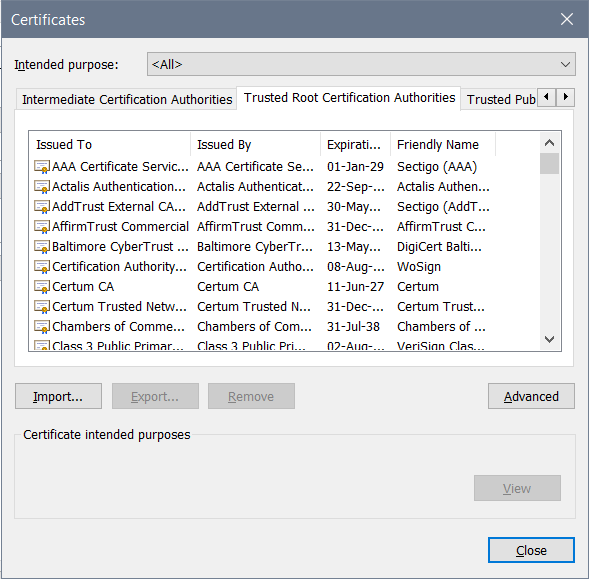Click the Close button

pyautogui.click(x=531, y=550)
